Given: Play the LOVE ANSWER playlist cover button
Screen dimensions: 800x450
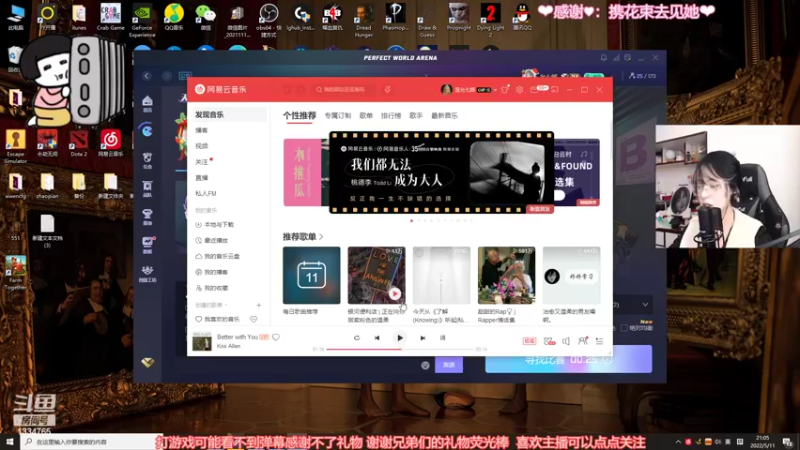Looking at the screenshot, I should pyautogui.click(x=394, y=293).
